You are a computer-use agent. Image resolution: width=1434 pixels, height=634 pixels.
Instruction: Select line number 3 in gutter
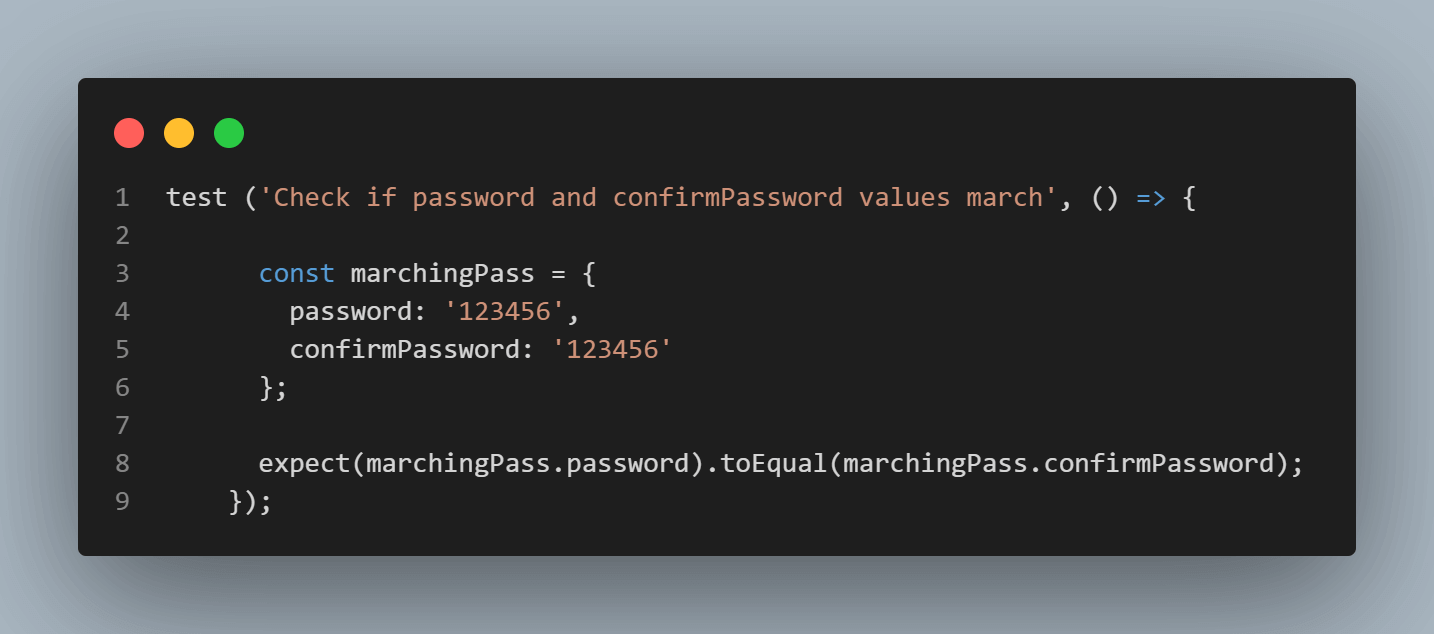(x=122, y=274)
